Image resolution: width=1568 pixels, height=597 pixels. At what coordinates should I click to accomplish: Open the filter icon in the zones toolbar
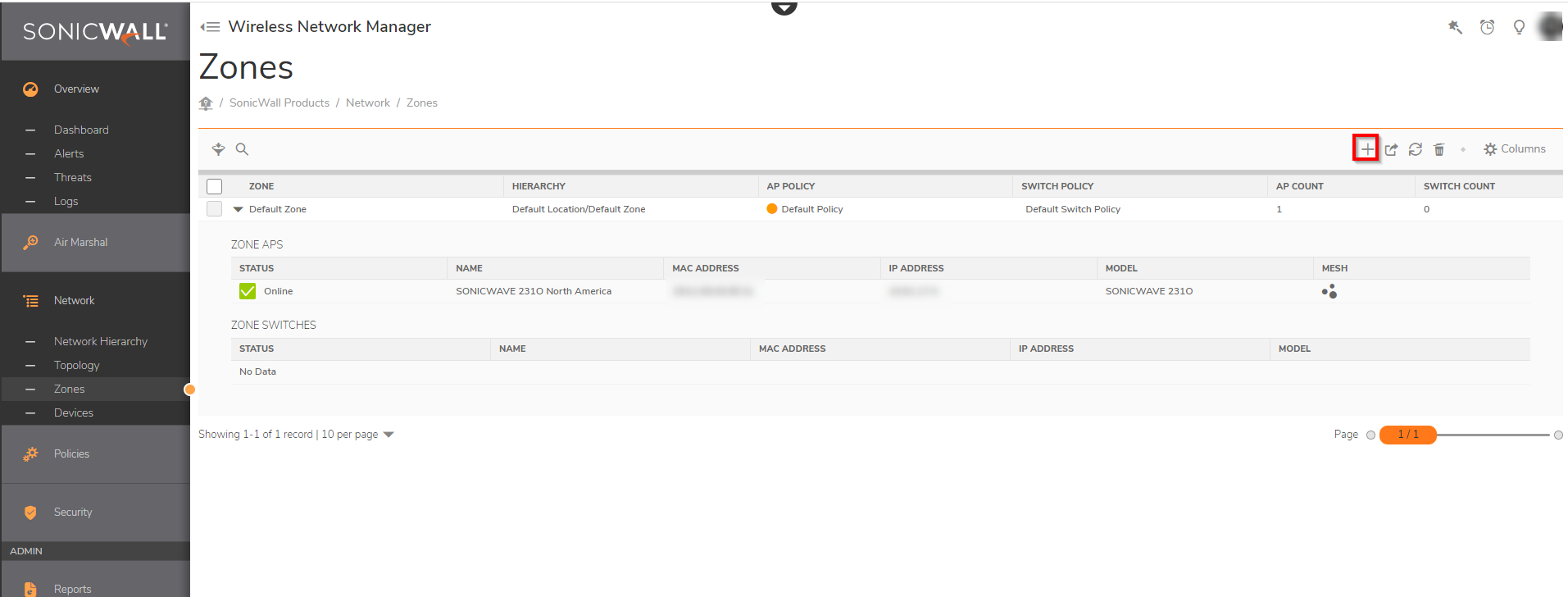(x=218, y=149)
